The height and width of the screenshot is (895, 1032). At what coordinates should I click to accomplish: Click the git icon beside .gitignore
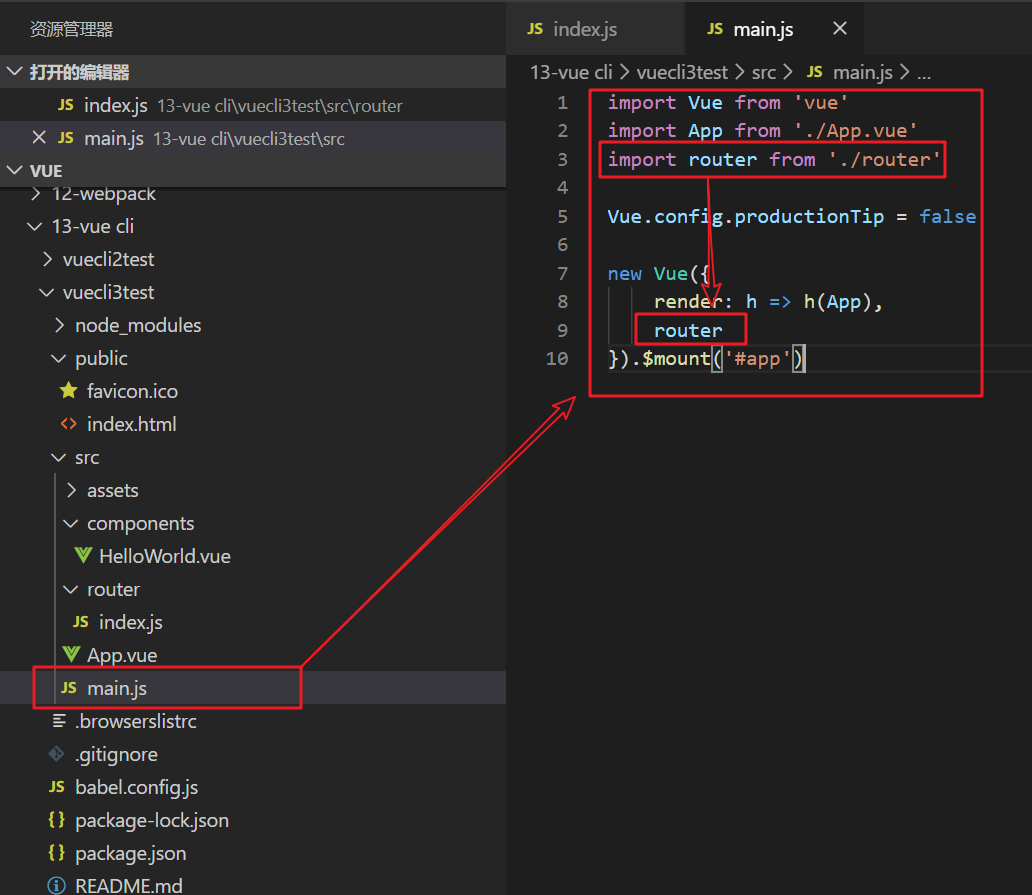point(57,754)
